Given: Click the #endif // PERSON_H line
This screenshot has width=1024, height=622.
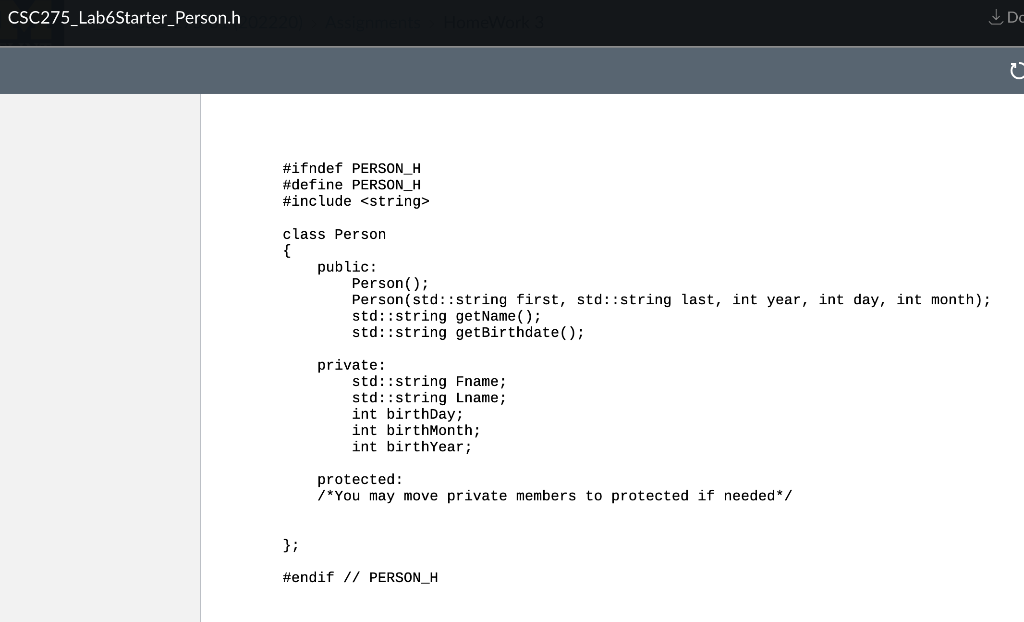Looking at the screenshot, I should [x=360, y=577].
